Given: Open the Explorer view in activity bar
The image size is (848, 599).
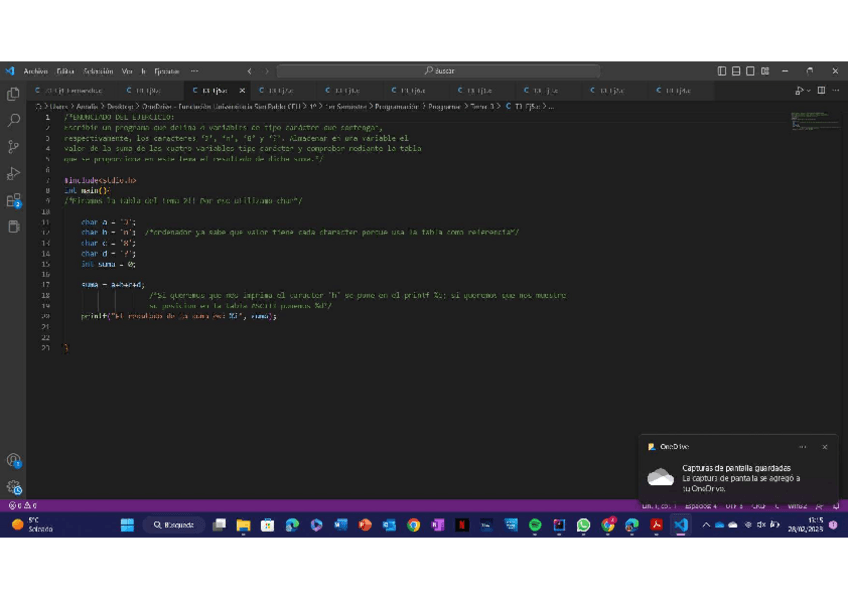Looking at the screenshot, I should click(x=13, y=94).
